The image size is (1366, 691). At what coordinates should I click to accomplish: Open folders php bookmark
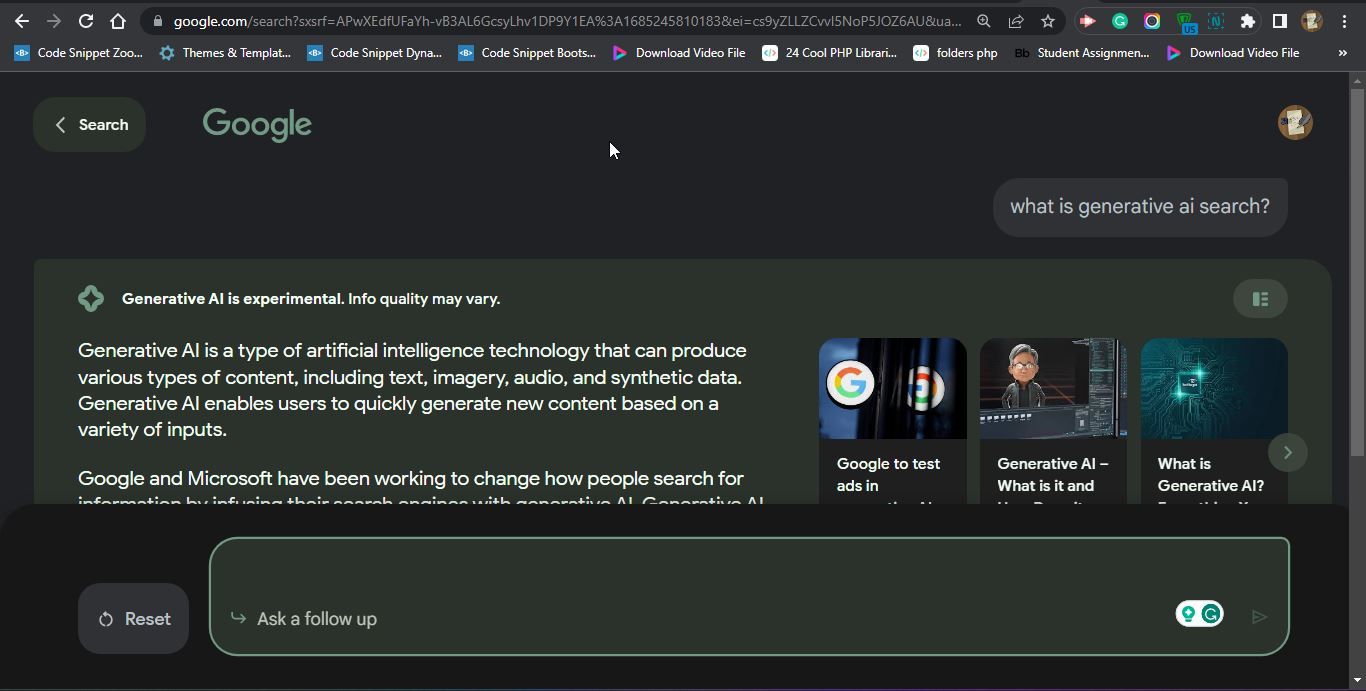coord(955,53)
